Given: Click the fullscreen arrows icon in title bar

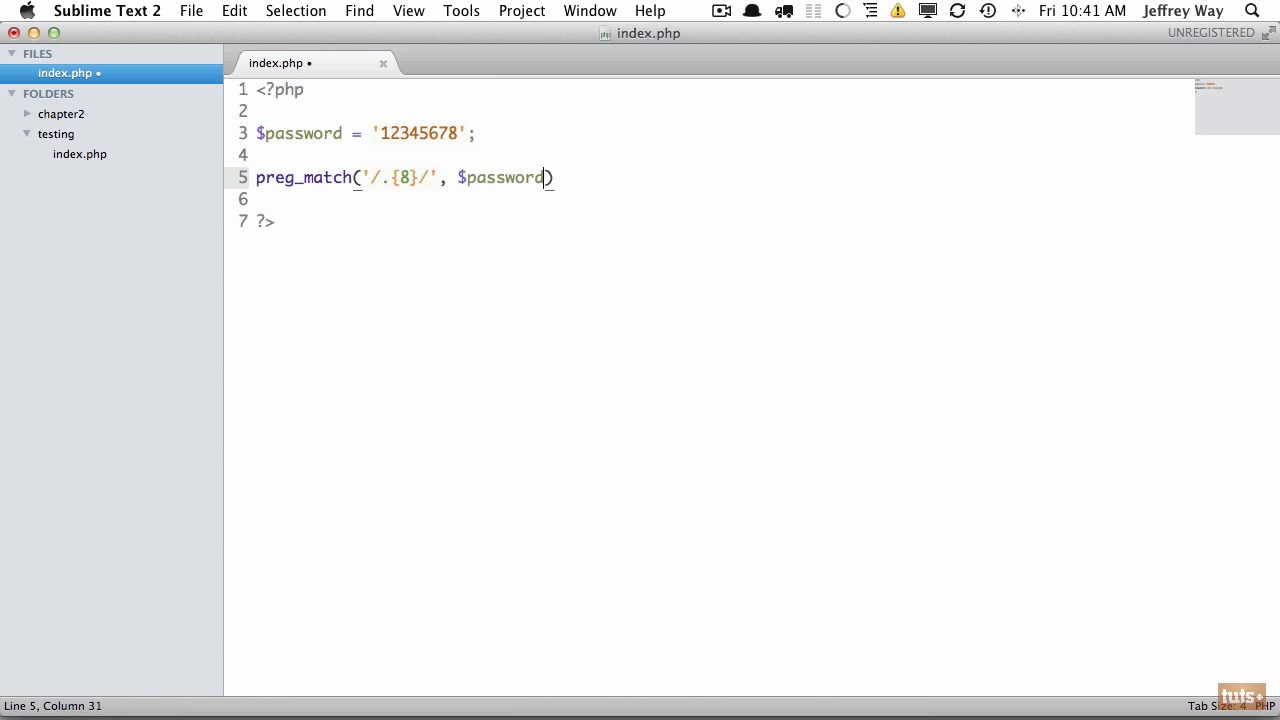Looking at the screenshot, I should point(1267,33).
